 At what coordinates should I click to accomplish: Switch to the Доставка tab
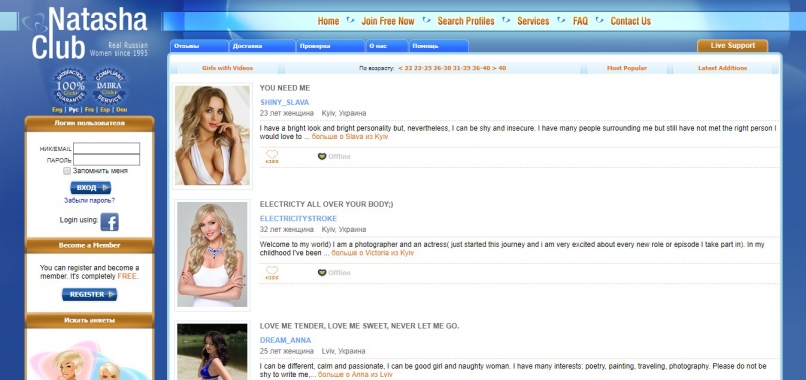point(262,46)
